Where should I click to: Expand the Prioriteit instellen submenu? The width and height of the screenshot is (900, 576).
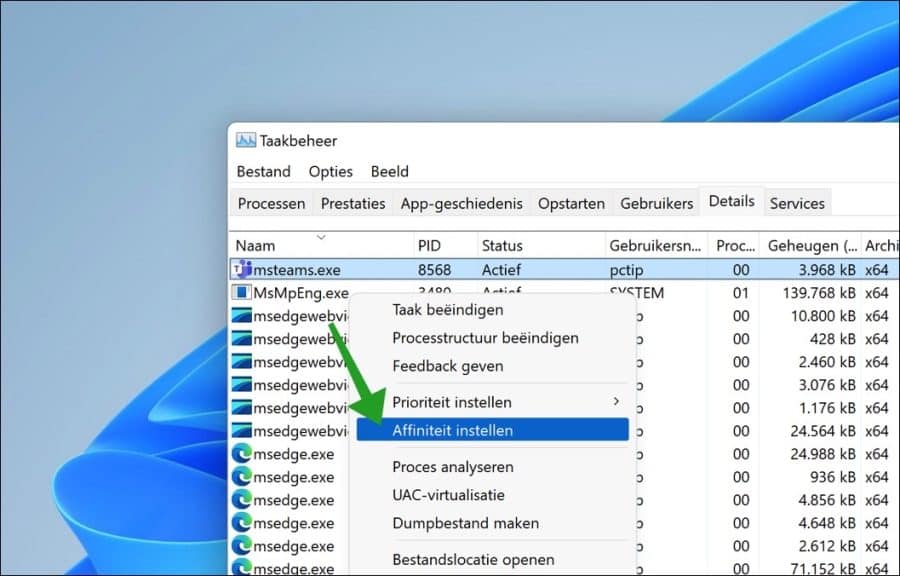[492, 402]
